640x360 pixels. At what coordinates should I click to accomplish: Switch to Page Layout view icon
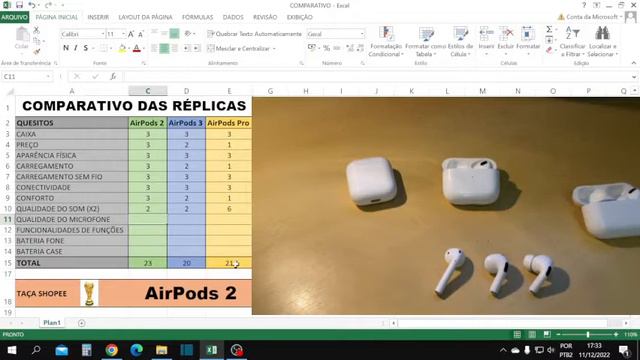coord(532,334)
